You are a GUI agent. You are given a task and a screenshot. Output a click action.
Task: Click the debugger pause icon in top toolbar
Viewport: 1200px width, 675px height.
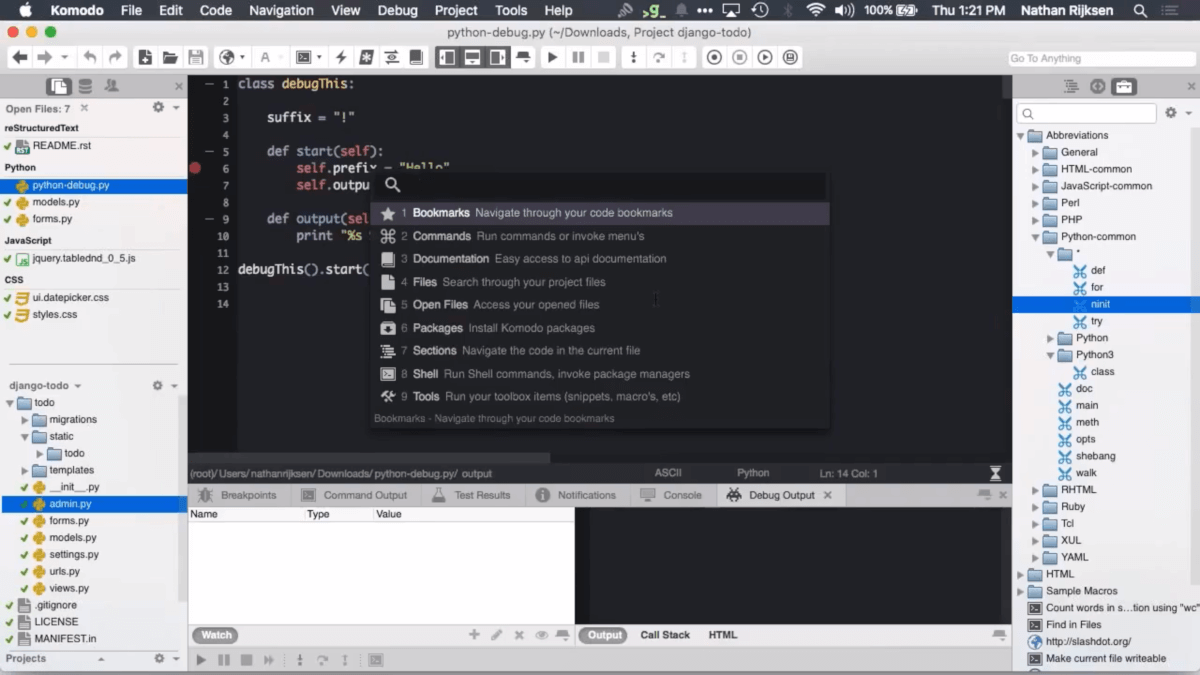pyautogui.click(x=578, y=58)
